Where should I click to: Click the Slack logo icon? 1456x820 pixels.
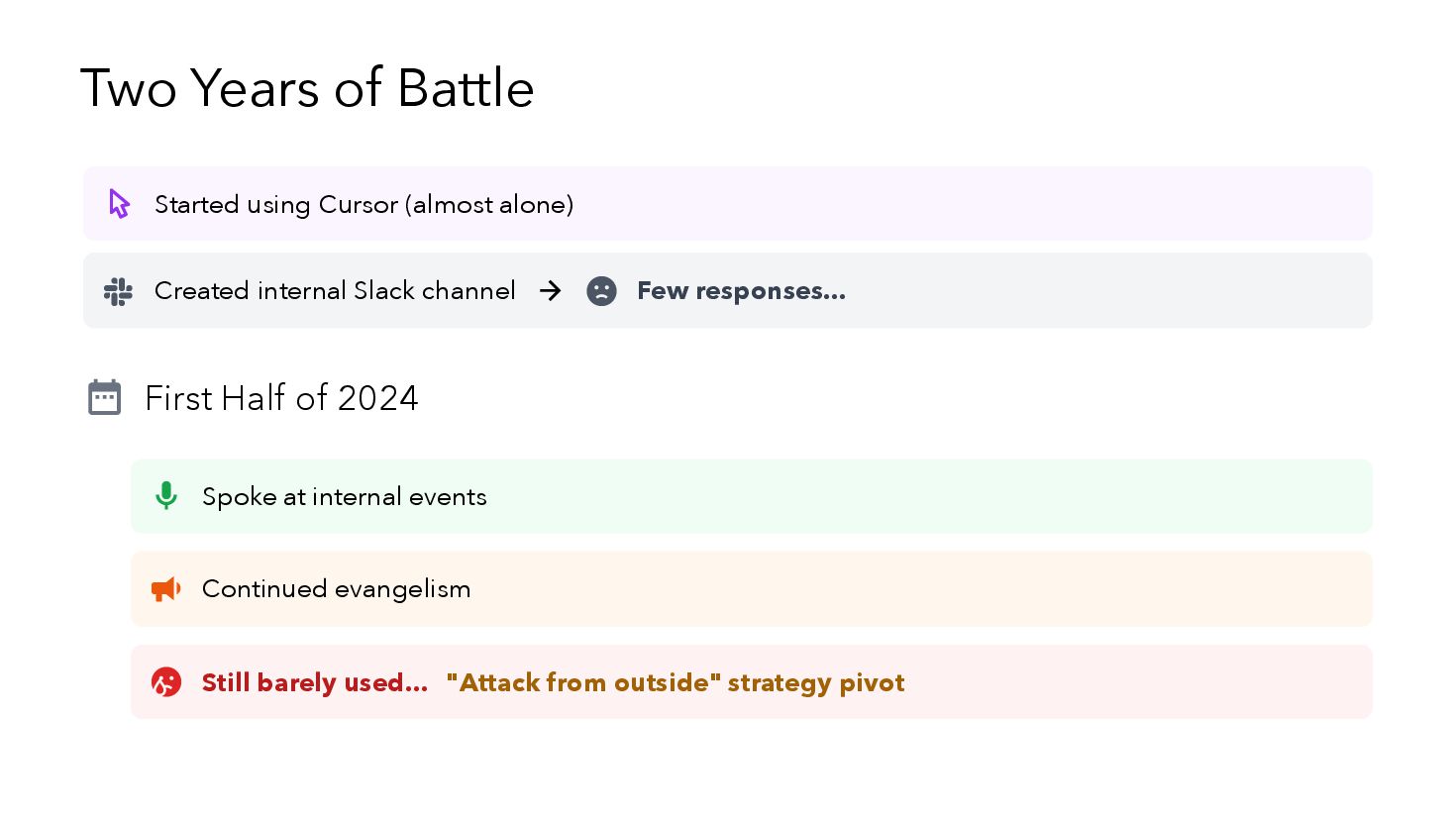(118, 291)
